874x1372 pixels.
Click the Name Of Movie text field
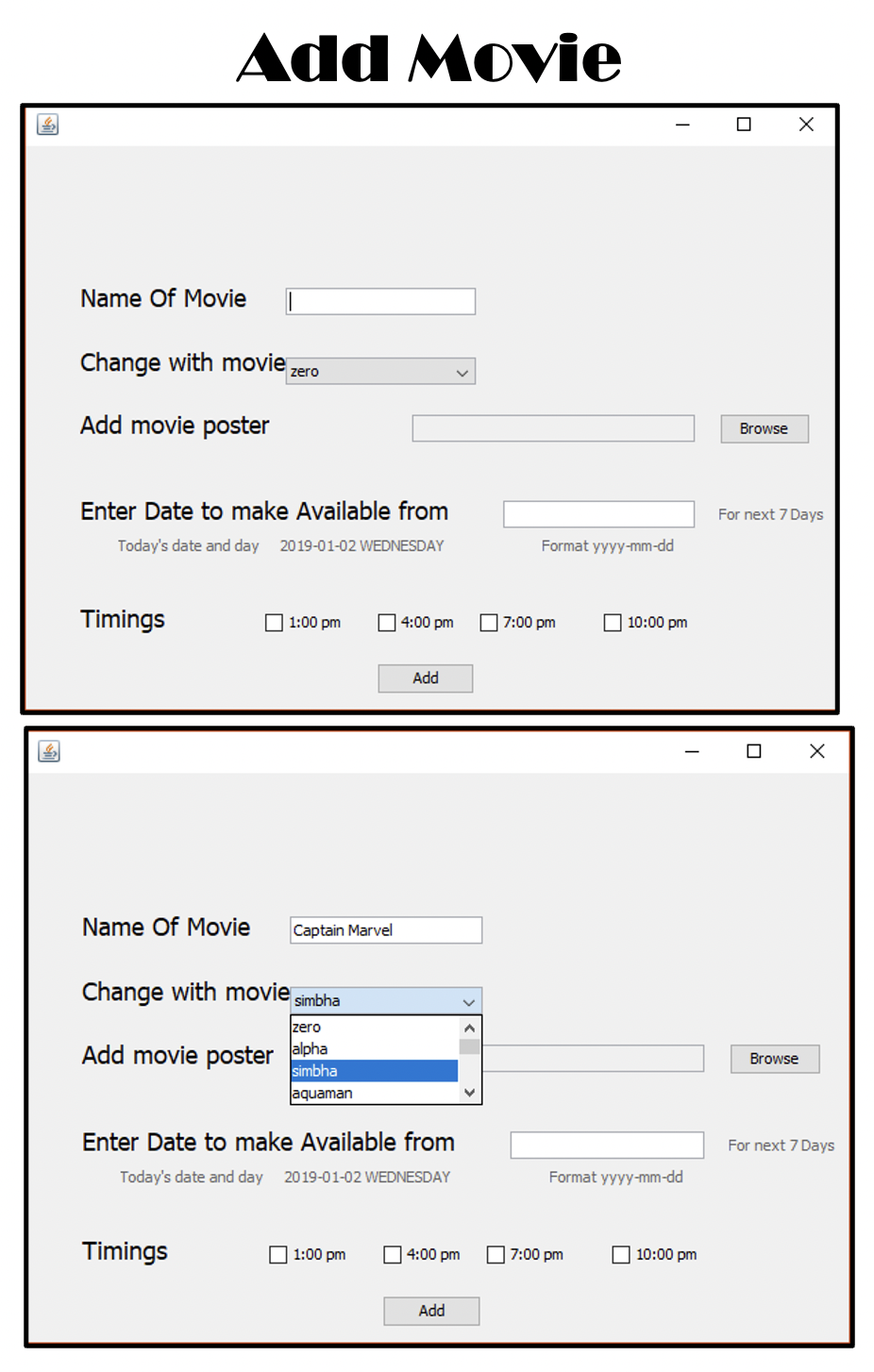(380, 300)
